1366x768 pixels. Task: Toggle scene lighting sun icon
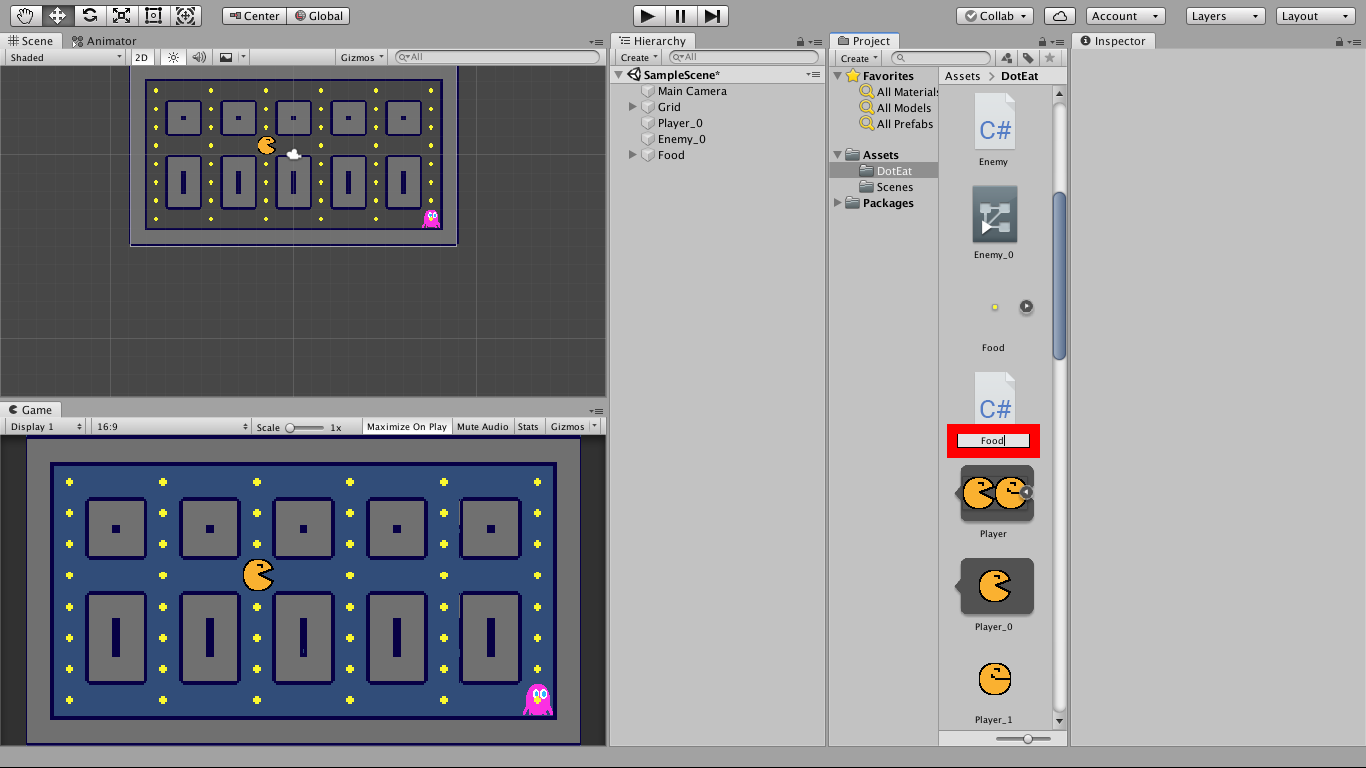[173, 57]
